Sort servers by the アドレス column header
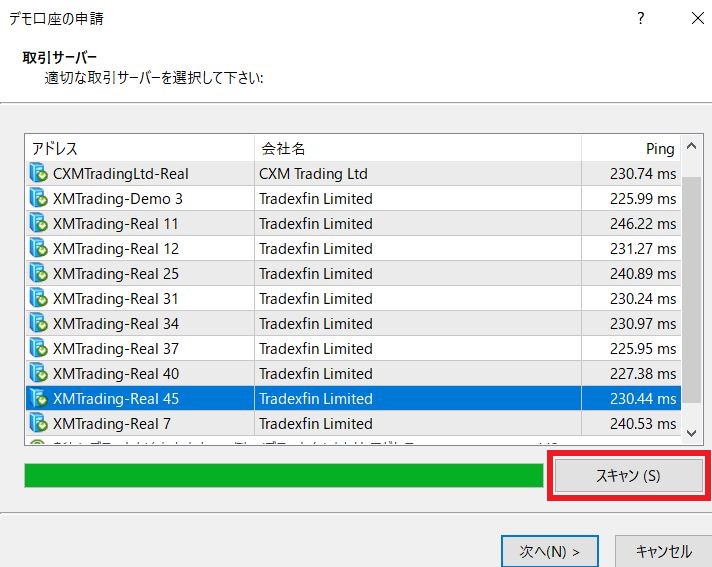712x567 pixels. [140, 148]
